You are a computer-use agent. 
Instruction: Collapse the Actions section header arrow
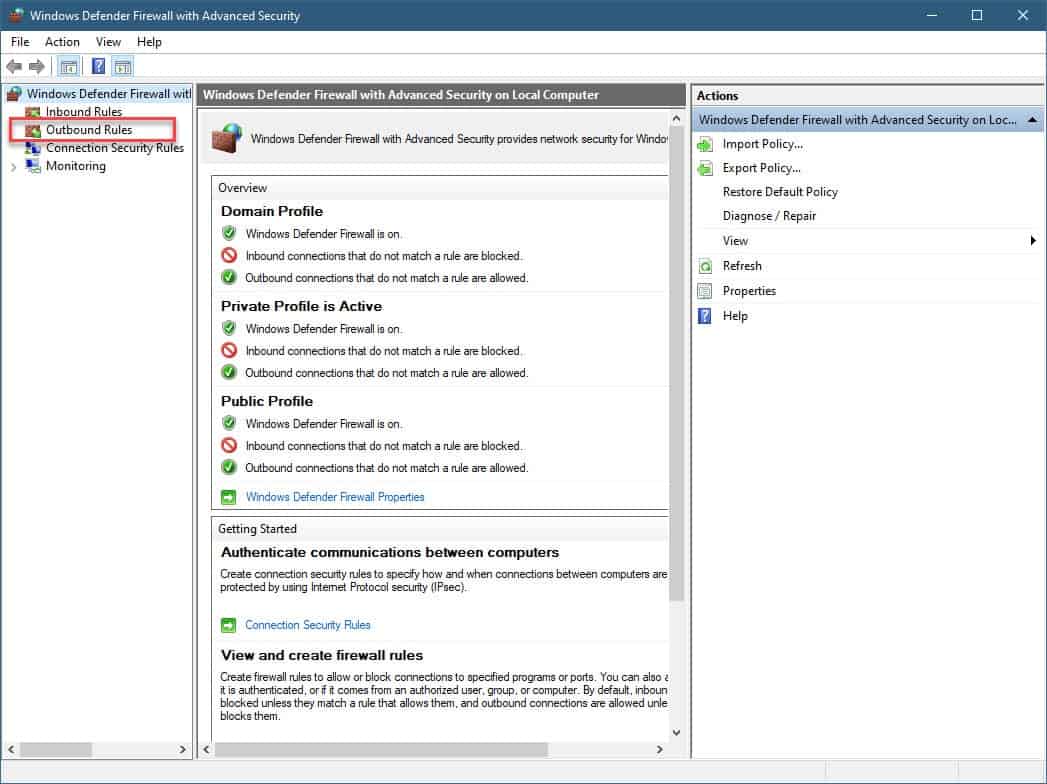click(1032, 120)
